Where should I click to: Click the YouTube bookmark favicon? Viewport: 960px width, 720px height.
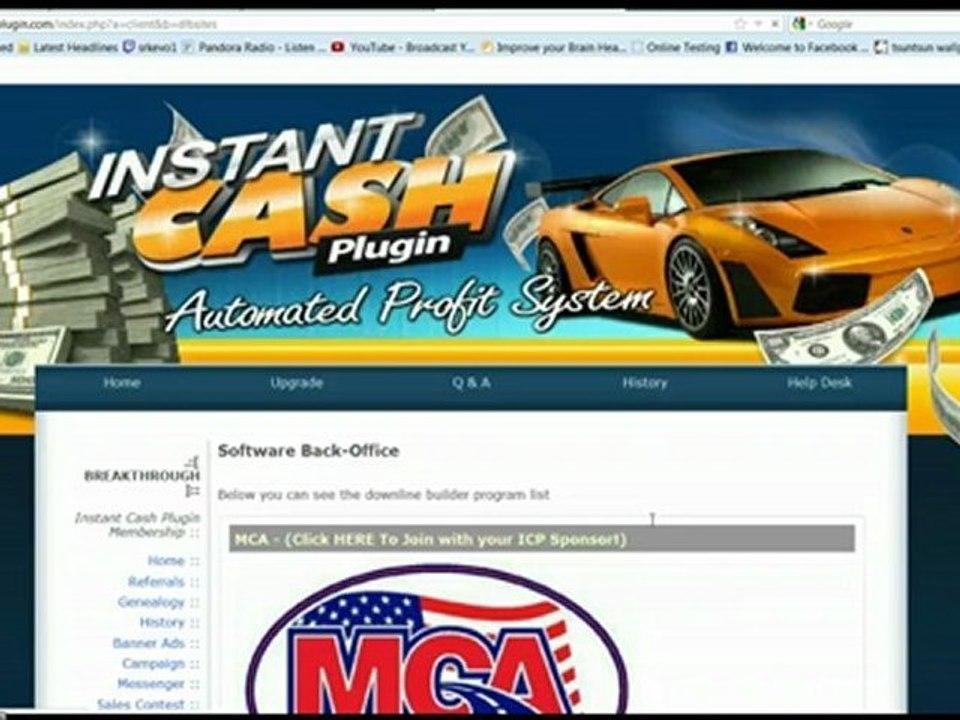point(337,47)
